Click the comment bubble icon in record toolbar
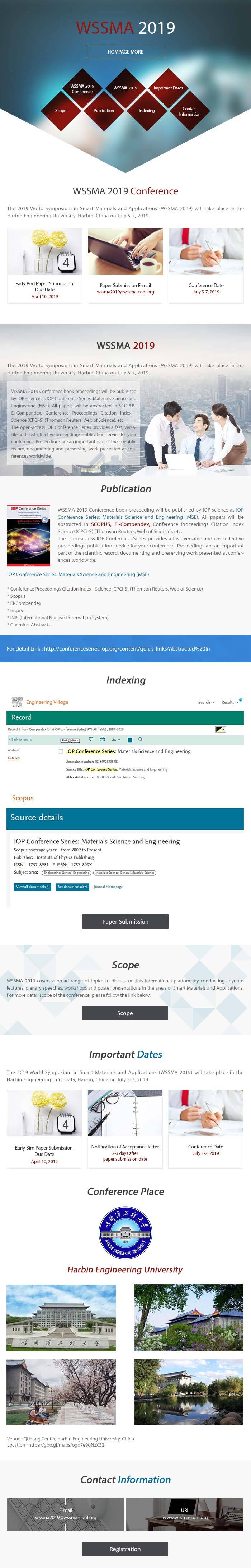This screenshot has height=1568, width=251. (x=91, y=739)
